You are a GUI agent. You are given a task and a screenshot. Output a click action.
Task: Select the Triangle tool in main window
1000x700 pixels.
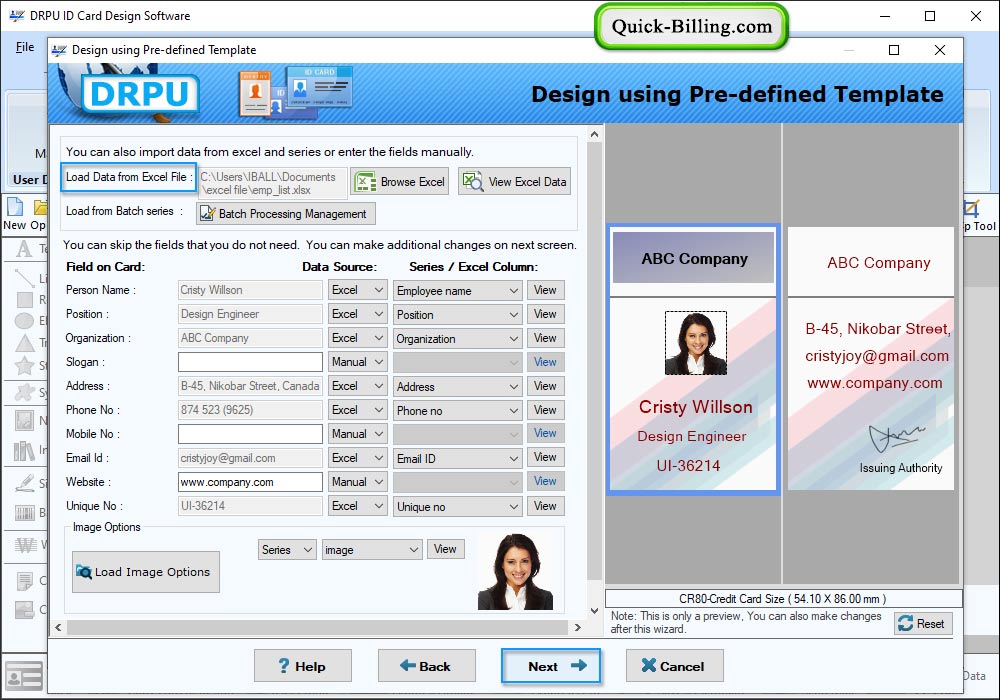[x=24, y=343]
